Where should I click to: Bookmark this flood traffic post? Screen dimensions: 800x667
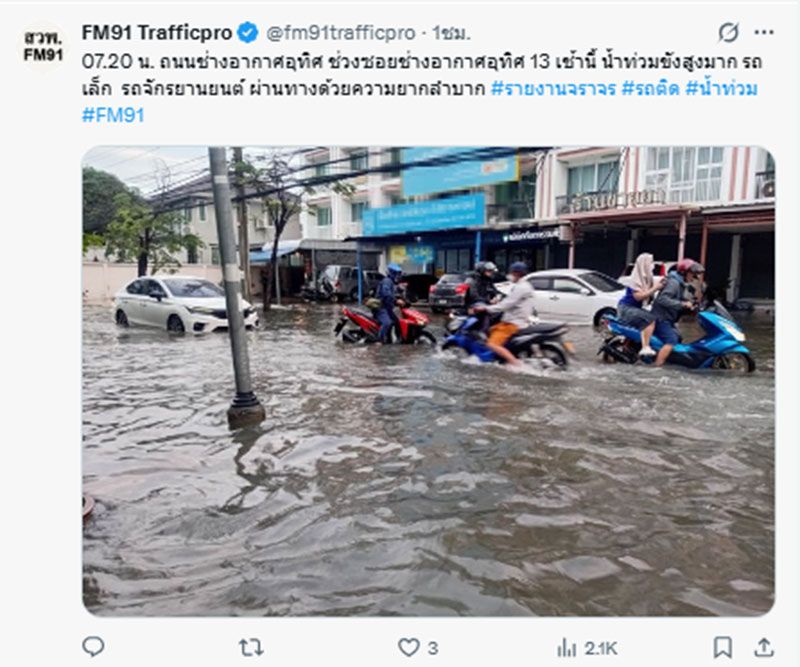coord(722,646)
